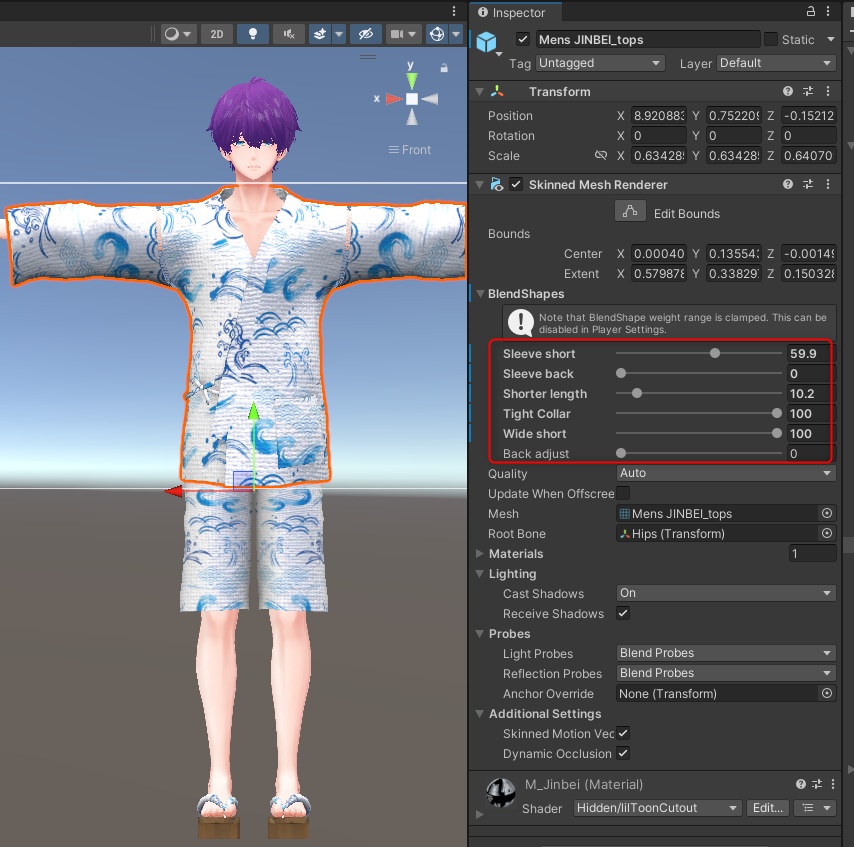Open the scene shading mode dropdown

coord(178,34)
